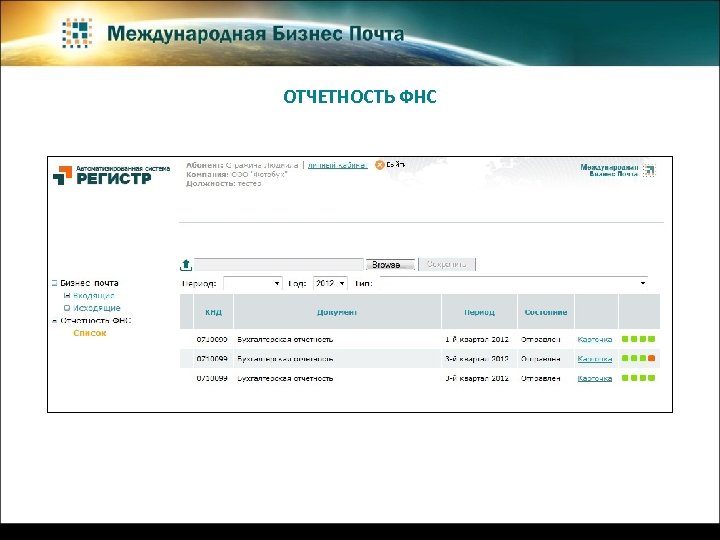
Task: Click the Регистр system logo
Action: pyautogui.click(x=111, y=175)
